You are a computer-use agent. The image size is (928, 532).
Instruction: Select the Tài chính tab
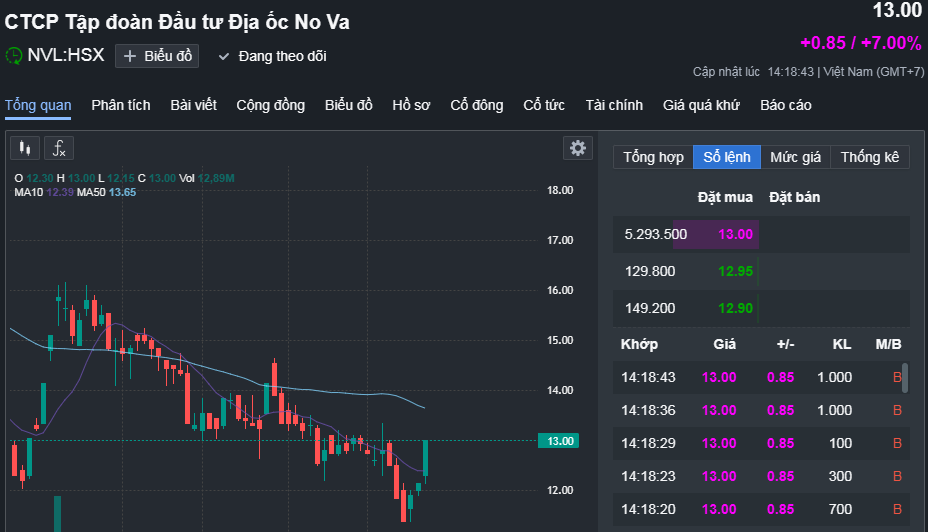(x=614, y=105)
